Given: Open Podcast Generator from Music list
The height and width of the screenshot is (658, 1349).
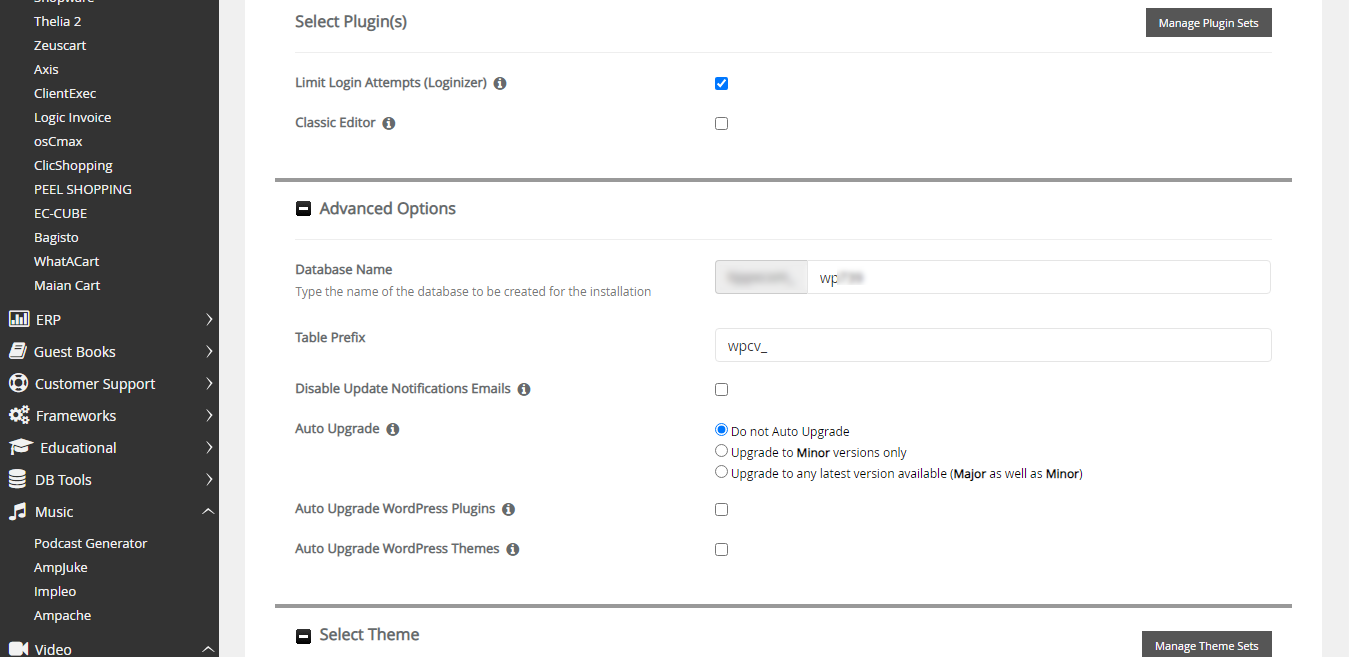Looking at the screenshot, I should 90,544.
